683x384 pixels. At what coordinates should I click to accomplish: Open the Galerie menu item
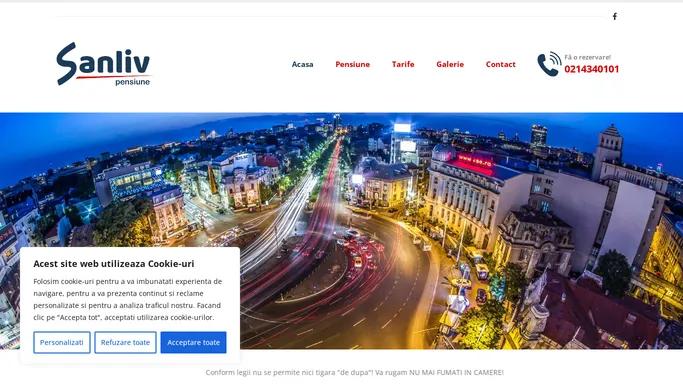tap(450, 64)
